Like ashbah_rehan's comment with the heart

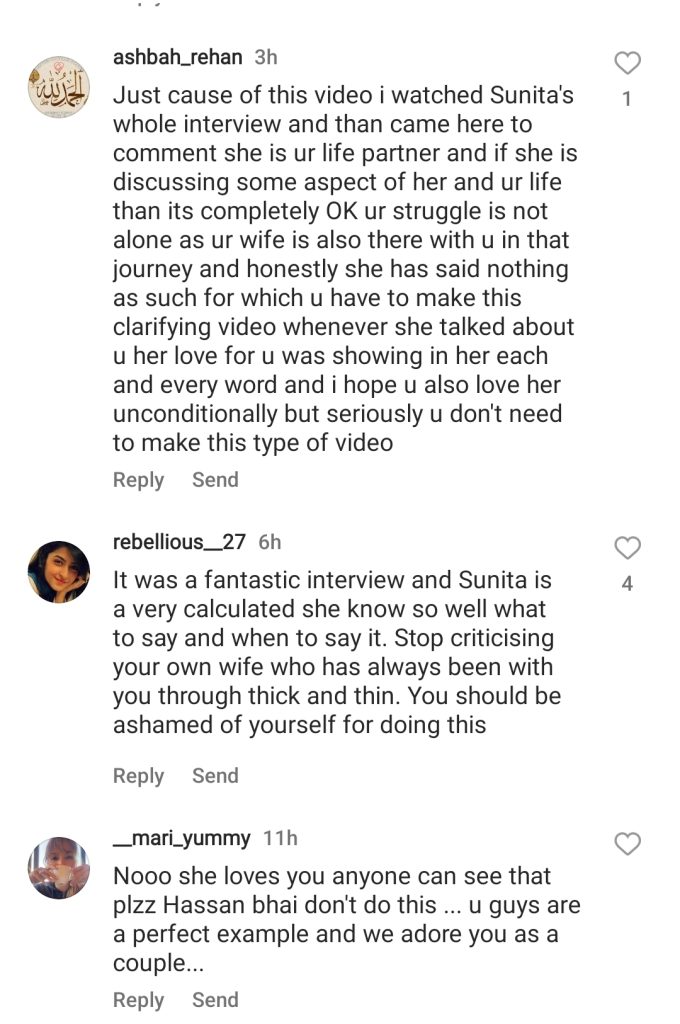click(x=627, y=64)
